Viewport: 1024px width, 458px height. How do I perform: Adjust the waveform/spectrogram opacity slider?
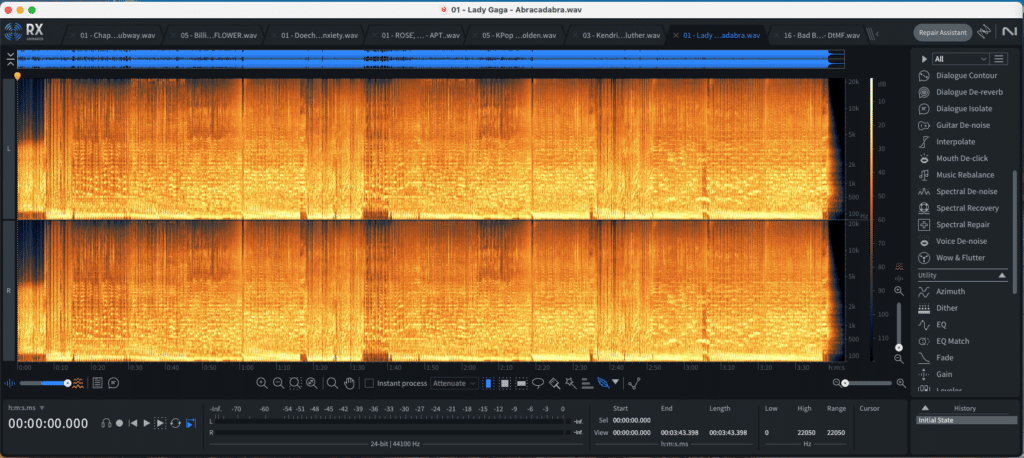click(x=44, y=384)
